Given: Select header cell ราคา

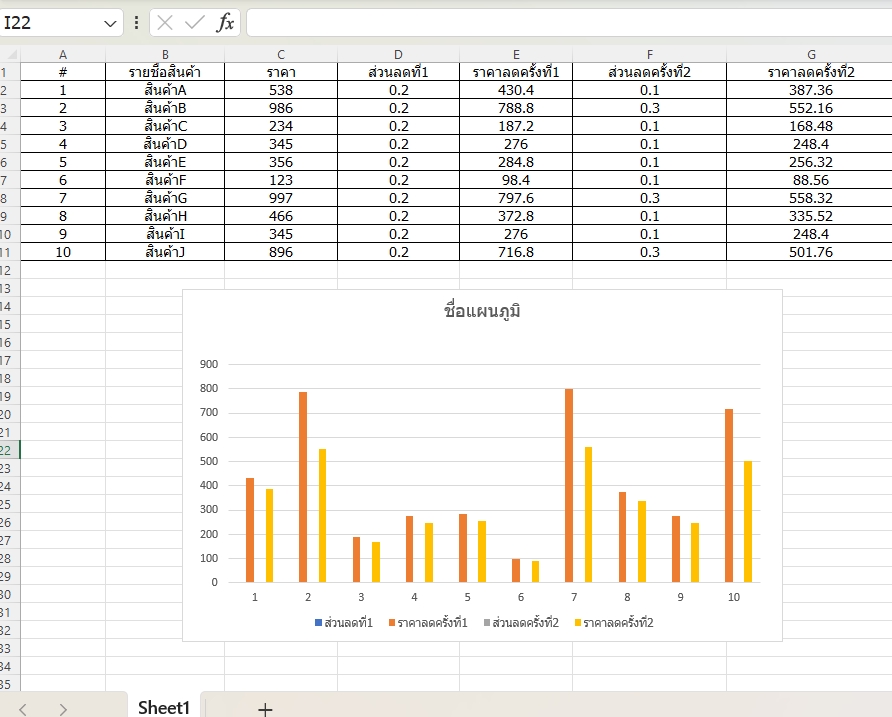Looking at the screenshot, I should [x=281, y=72].
